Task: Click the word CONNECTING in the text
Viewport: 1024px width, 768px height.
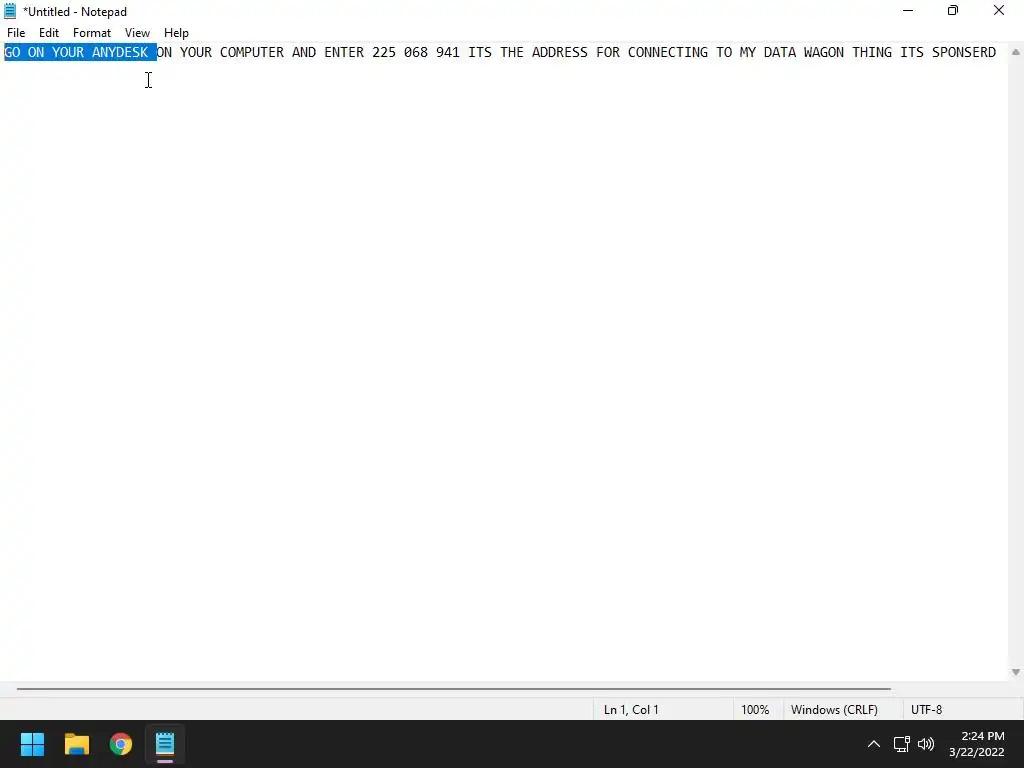Action: tap(668, 52)
